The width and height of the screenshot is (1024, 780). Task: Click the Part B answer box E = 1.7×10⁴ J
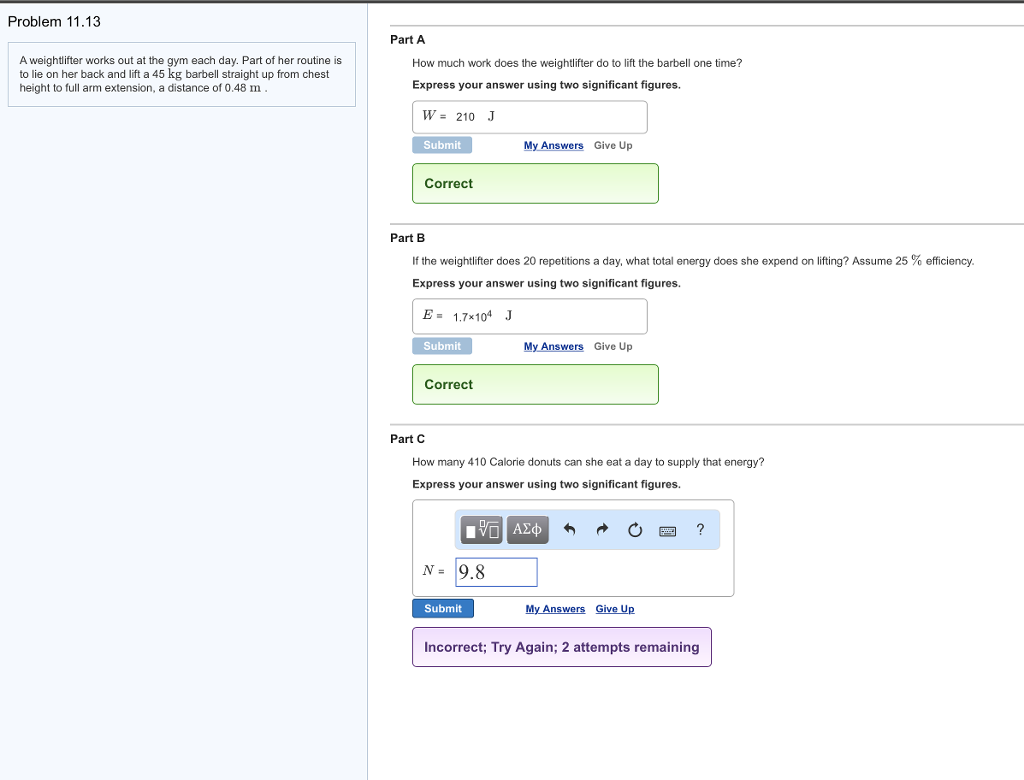[530, 316]
